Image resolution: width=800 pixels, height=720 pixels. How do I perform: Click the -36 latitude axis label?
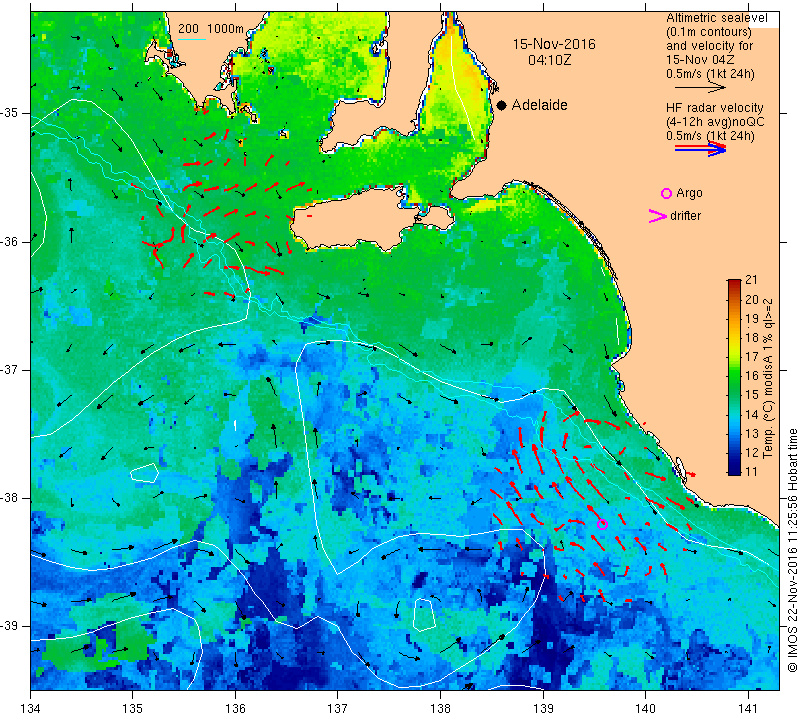[12, 241]
